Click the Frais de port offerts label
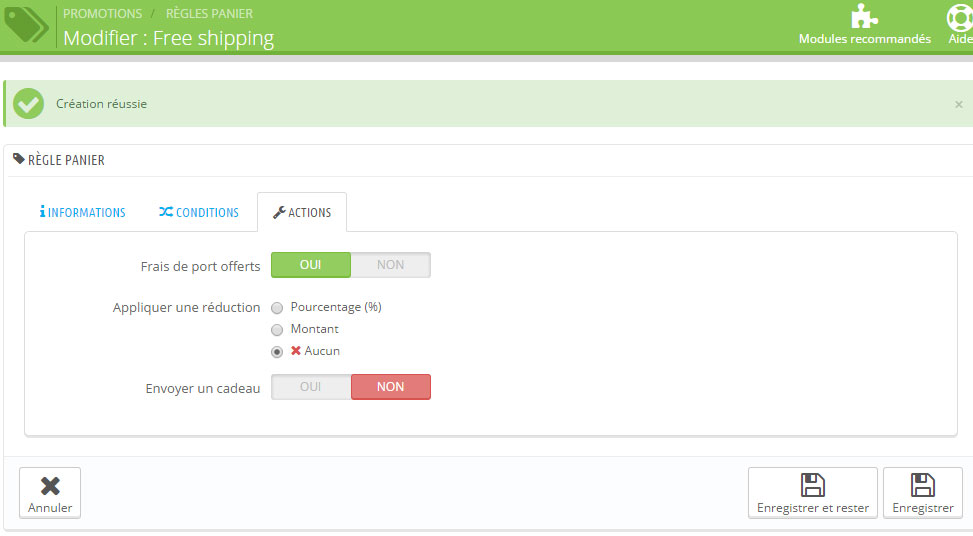 [x=200, y=266]
